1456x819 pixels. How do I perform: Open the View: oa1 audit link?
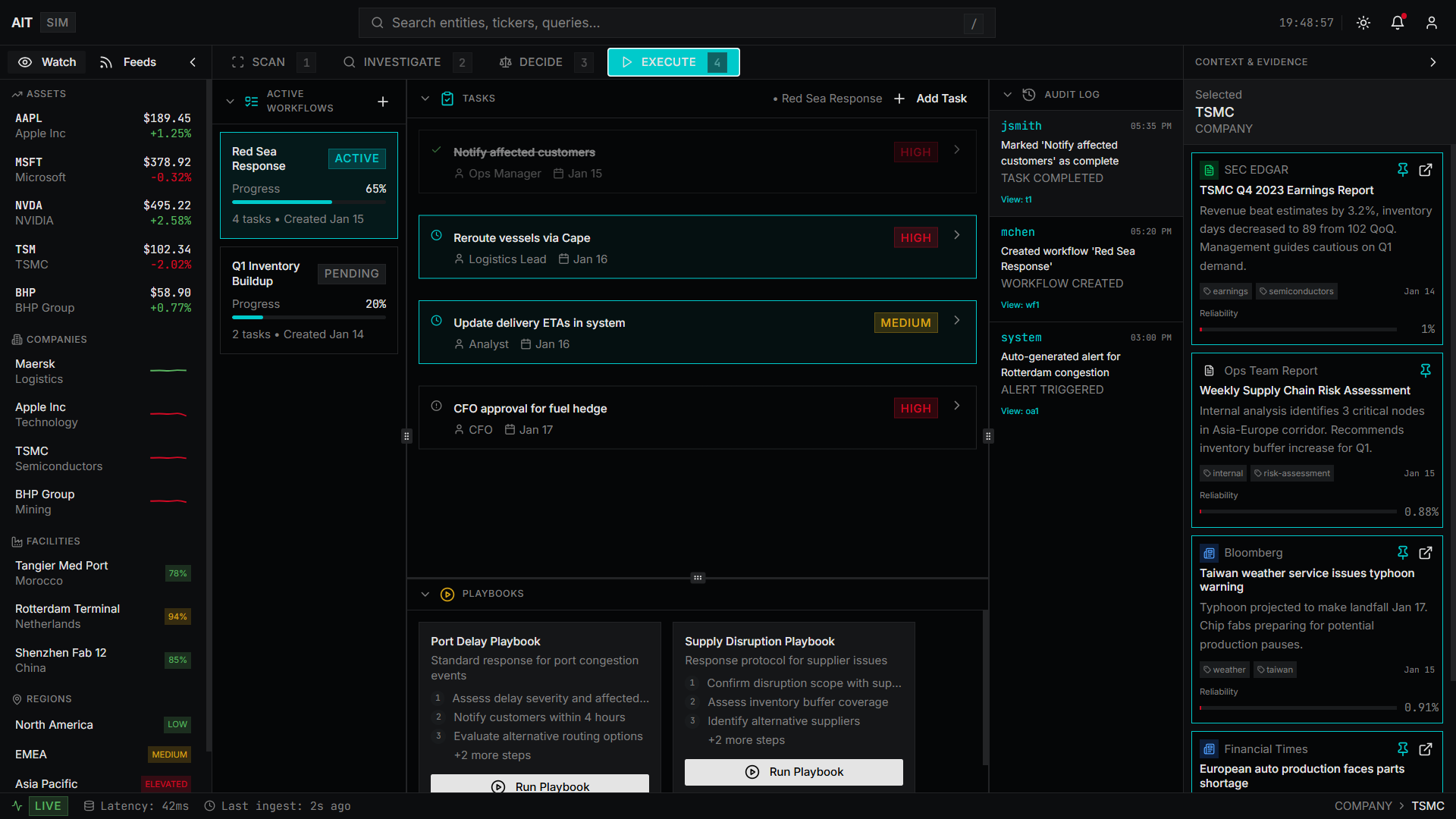1020,411
